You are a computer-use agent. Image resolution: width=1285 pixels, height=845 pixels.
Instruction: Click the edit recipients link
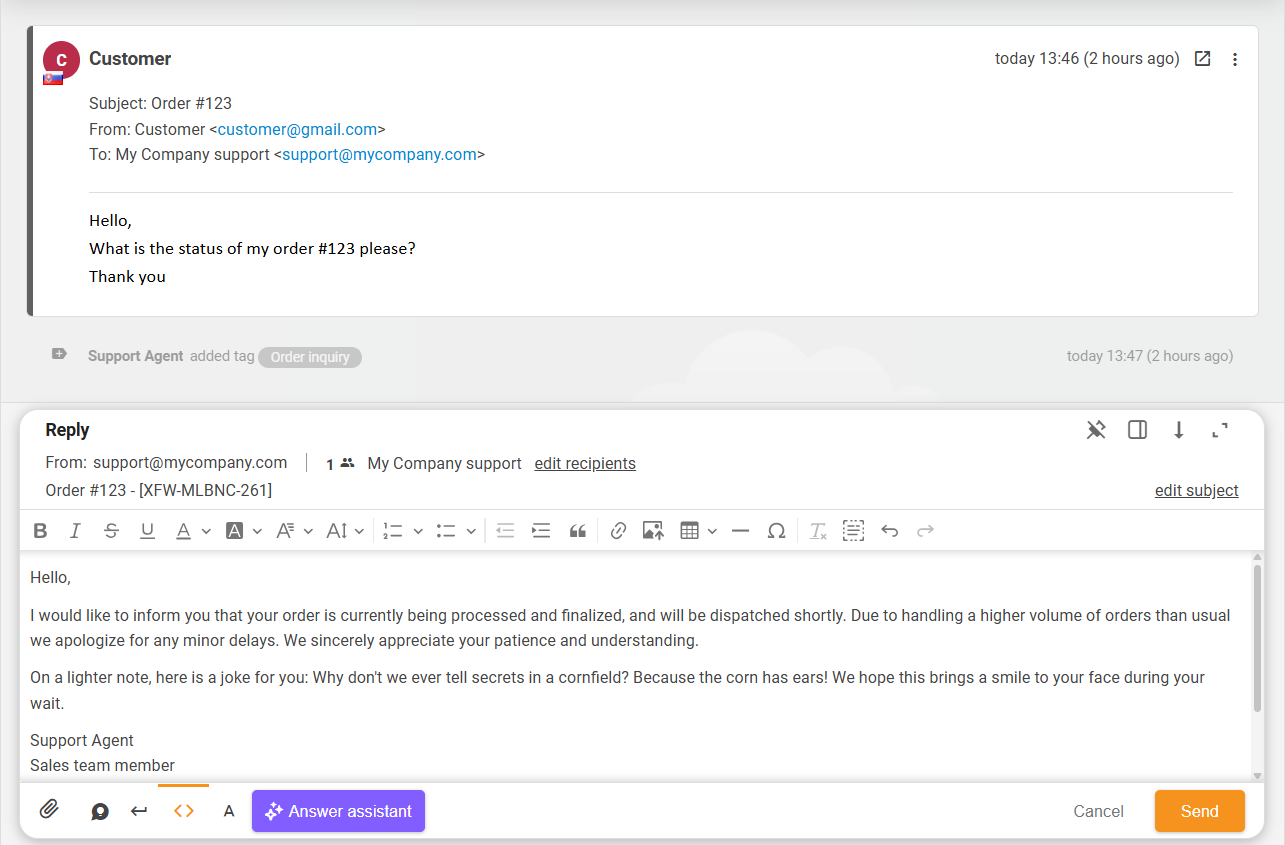click(585, 463)
